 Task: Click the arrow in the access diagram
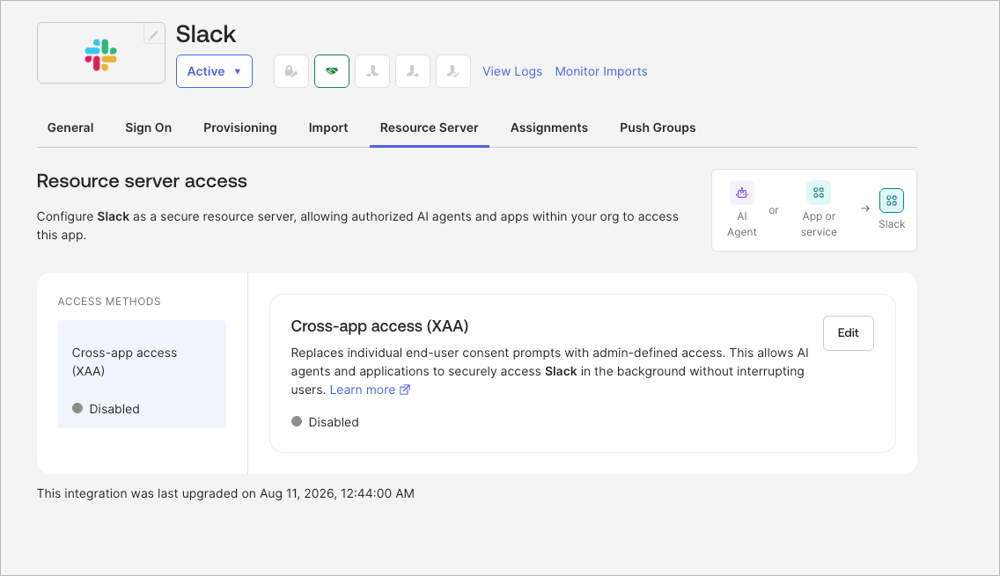(865, 209)
